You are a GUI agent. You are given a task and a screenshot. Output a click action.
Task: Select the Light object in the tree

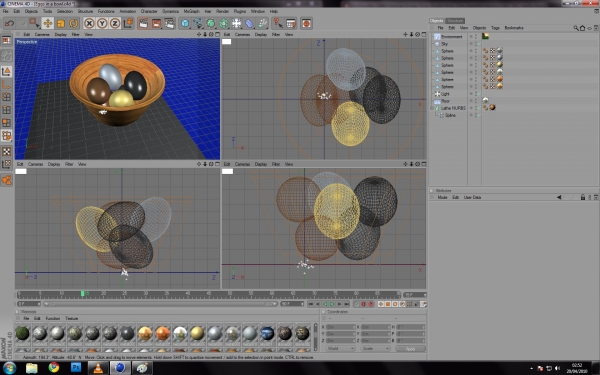(445, 94)
